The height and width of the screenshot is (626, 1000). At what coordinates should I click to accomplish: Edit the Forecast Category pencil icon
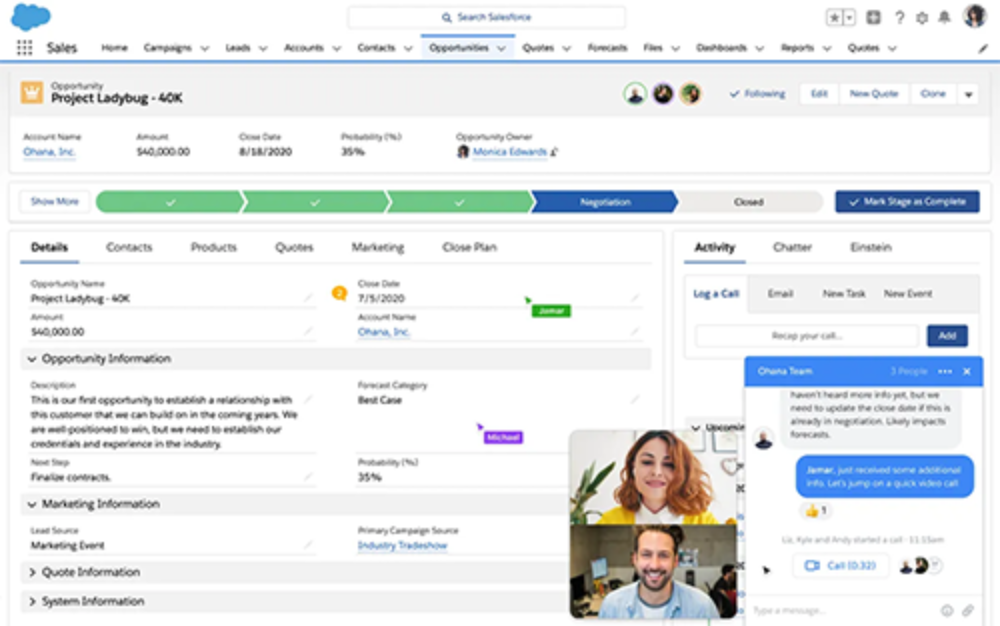coord(635,399)
